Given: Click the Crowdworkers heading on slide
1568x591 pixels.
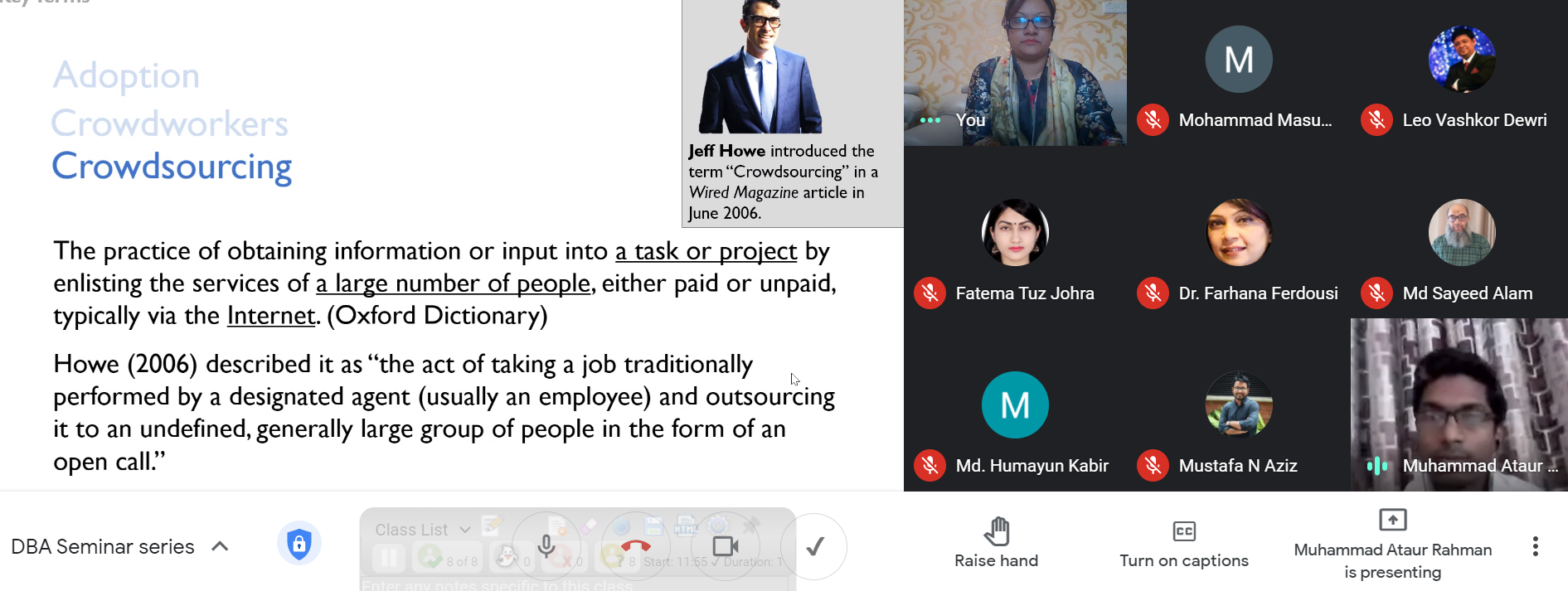Looking at the screenshot, I should 169,124.
